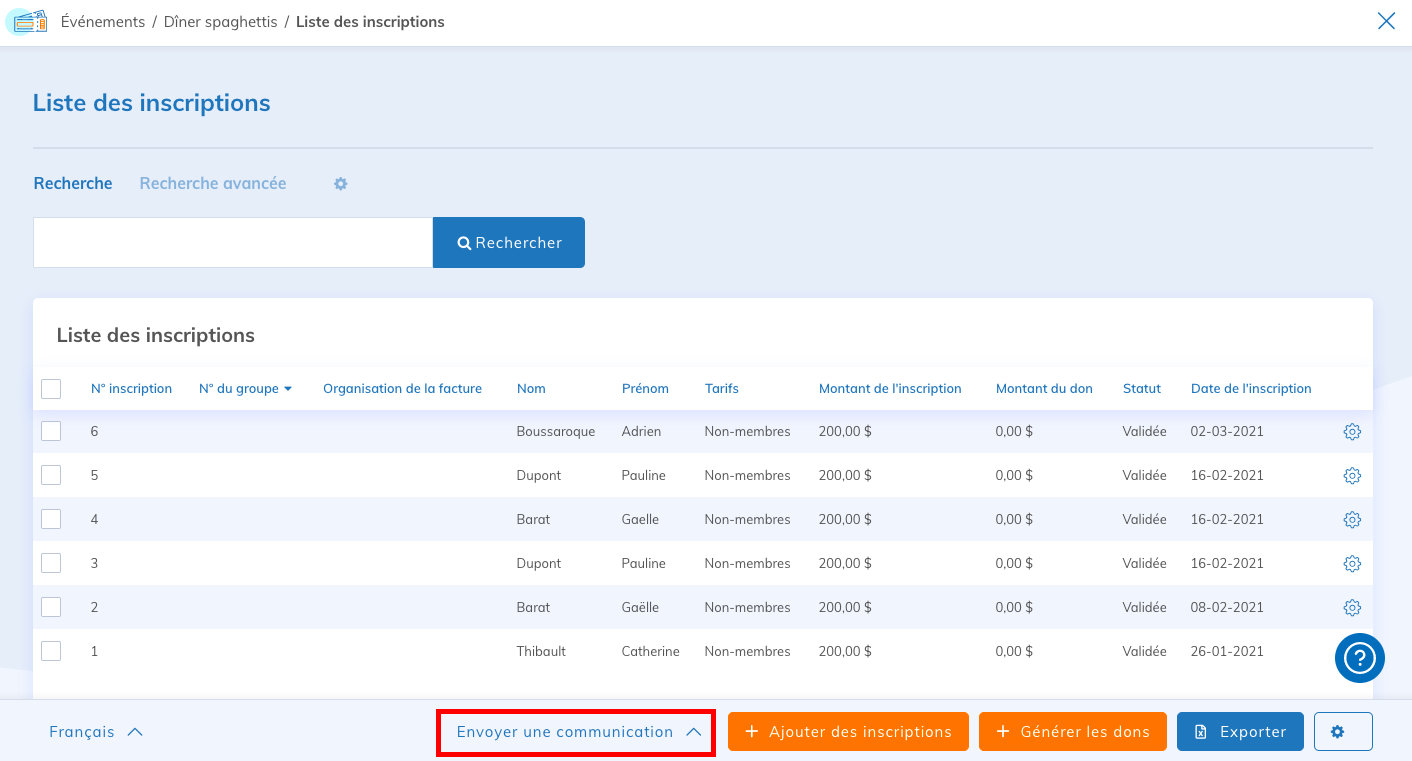Viewport: 1412px width, 761px height.
Task: Click the gear icon for inscription 6
Action: [x=1352, y=432]
